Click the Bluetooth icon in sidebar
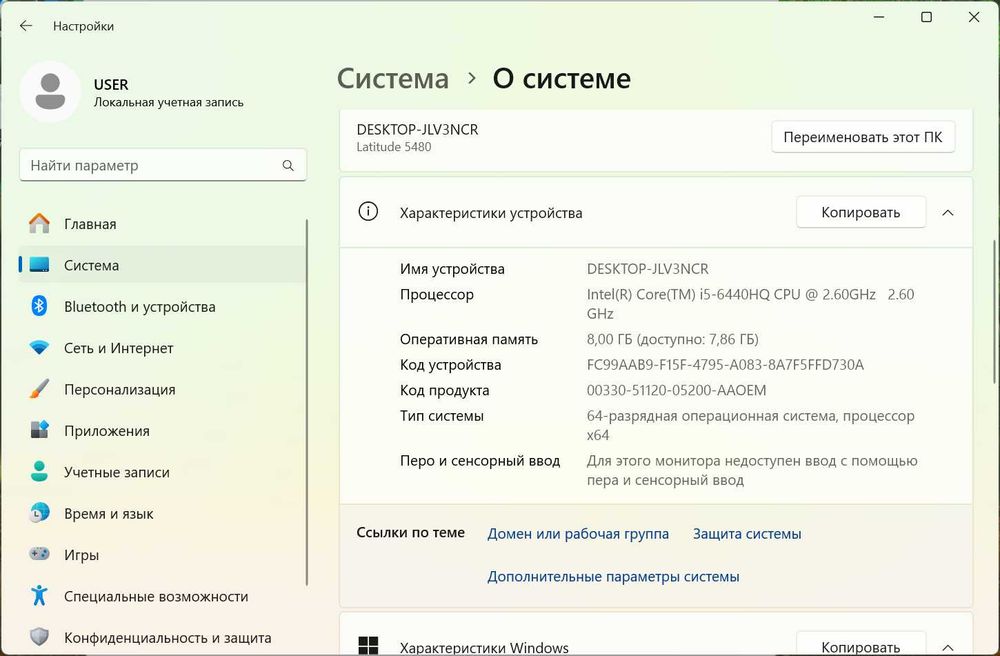This screenshot has height=656, width=1000. pyautogui.click(x=39, y=307)
